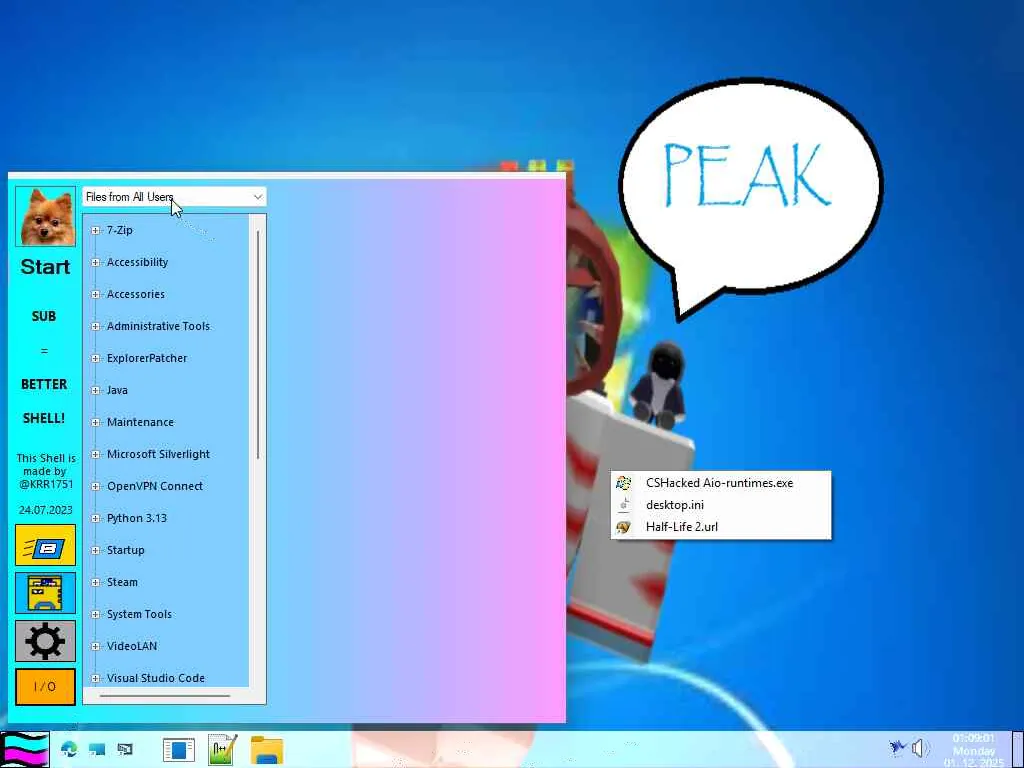Choose Half-Life 2.url from popup menu
Image resolution: width=1024 pixels, height=768 pixels.
point(721,526)
